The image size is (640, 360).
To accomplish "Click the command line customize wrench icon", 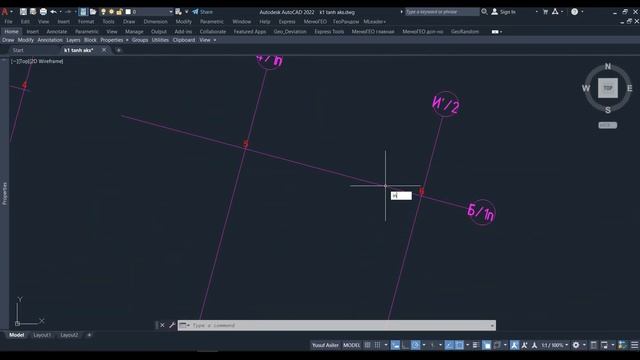I will tap(172, 325).
